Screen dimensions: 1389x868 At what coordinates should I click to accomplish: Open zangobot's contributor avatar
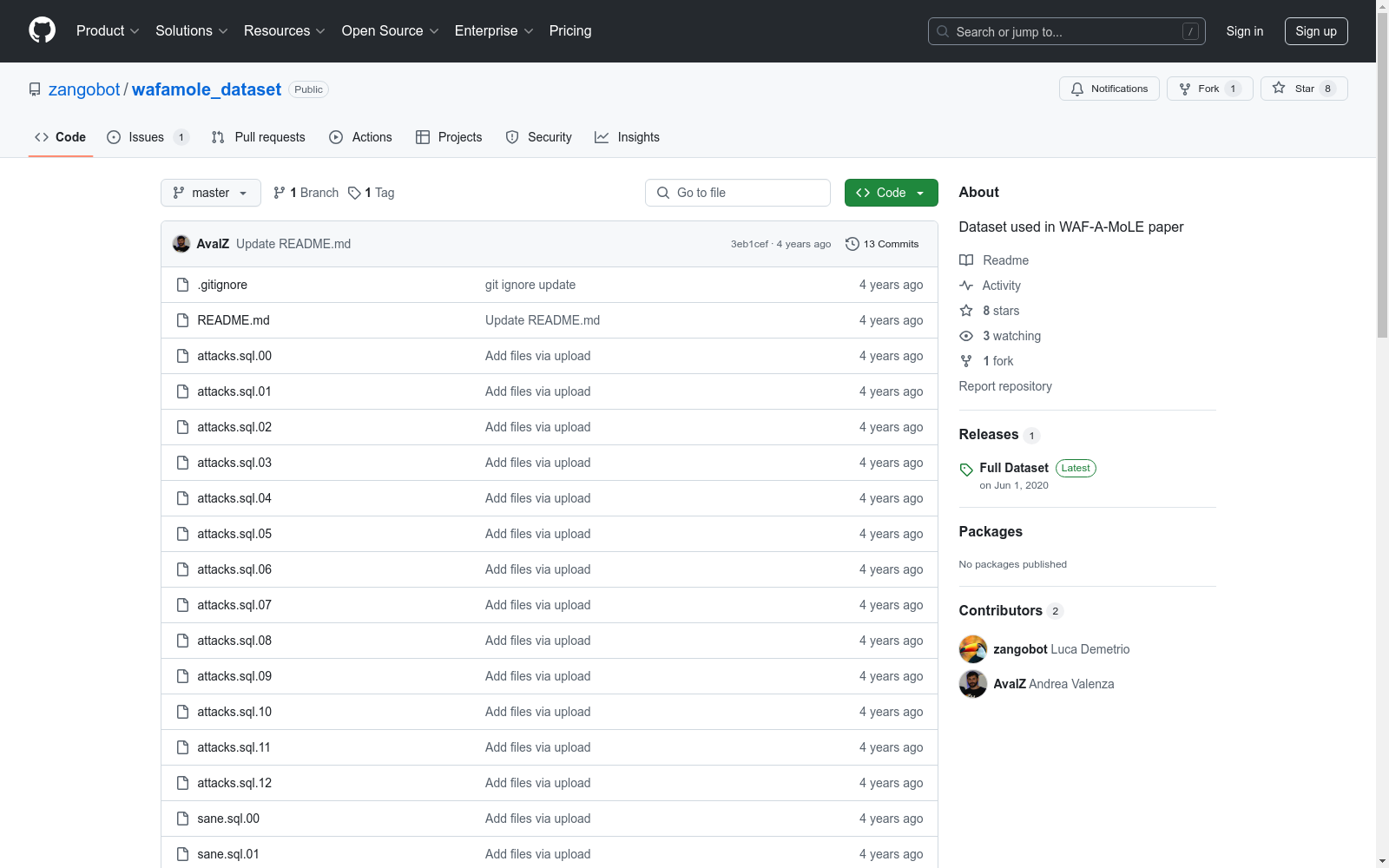tap(973, 649)
